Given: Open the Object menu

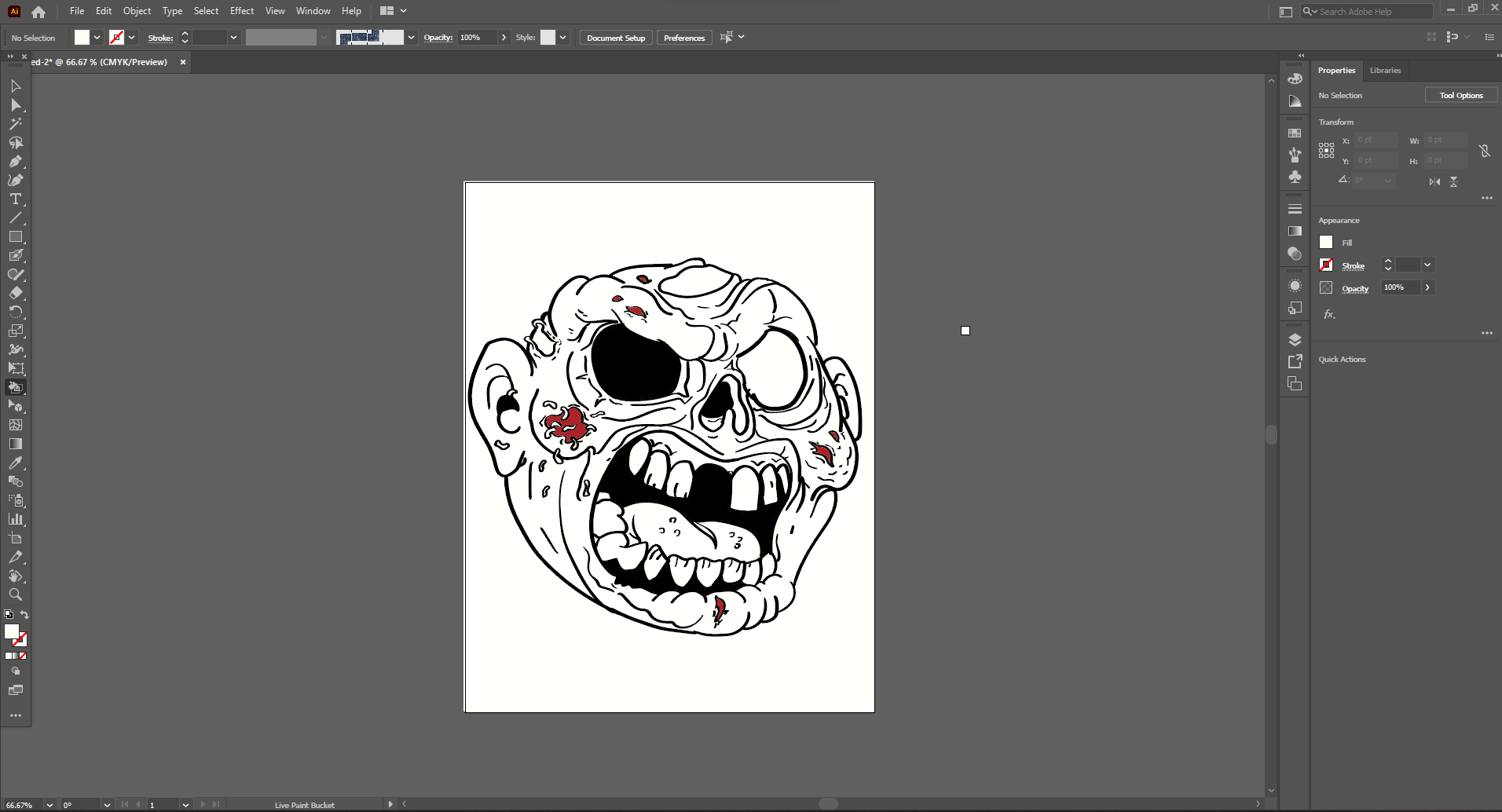Looking at the screenshot, I should (x=137, y=11).
